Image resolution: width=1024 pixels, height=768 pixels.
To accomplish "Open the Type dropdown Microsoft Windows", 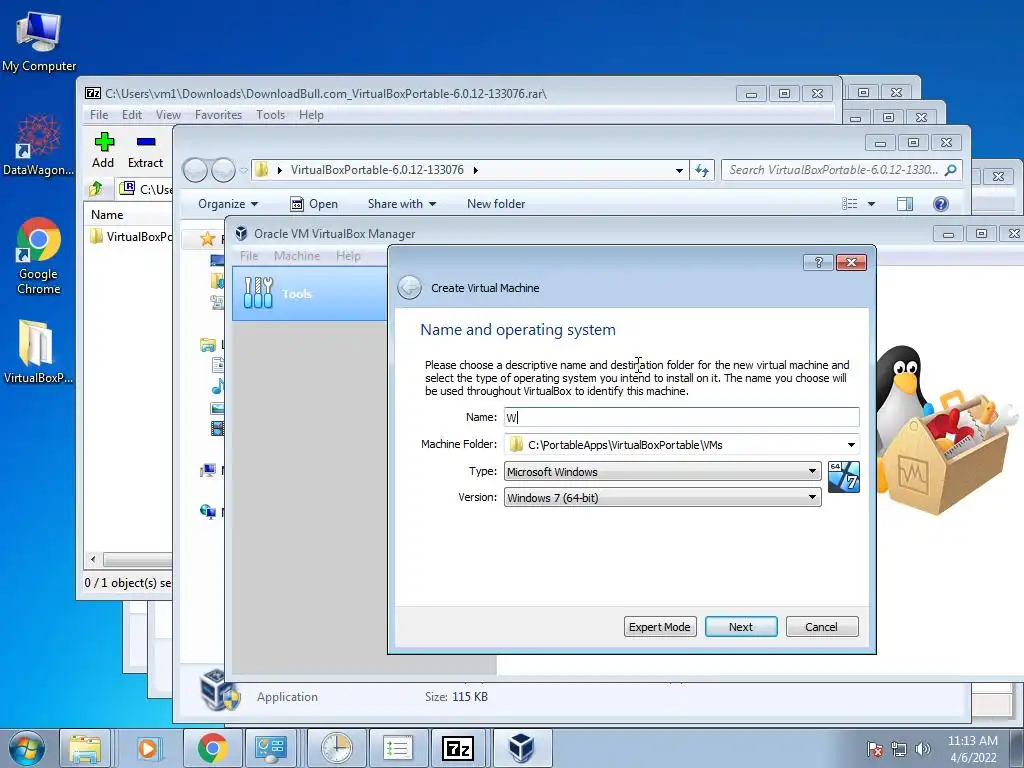I will [662, 472].
